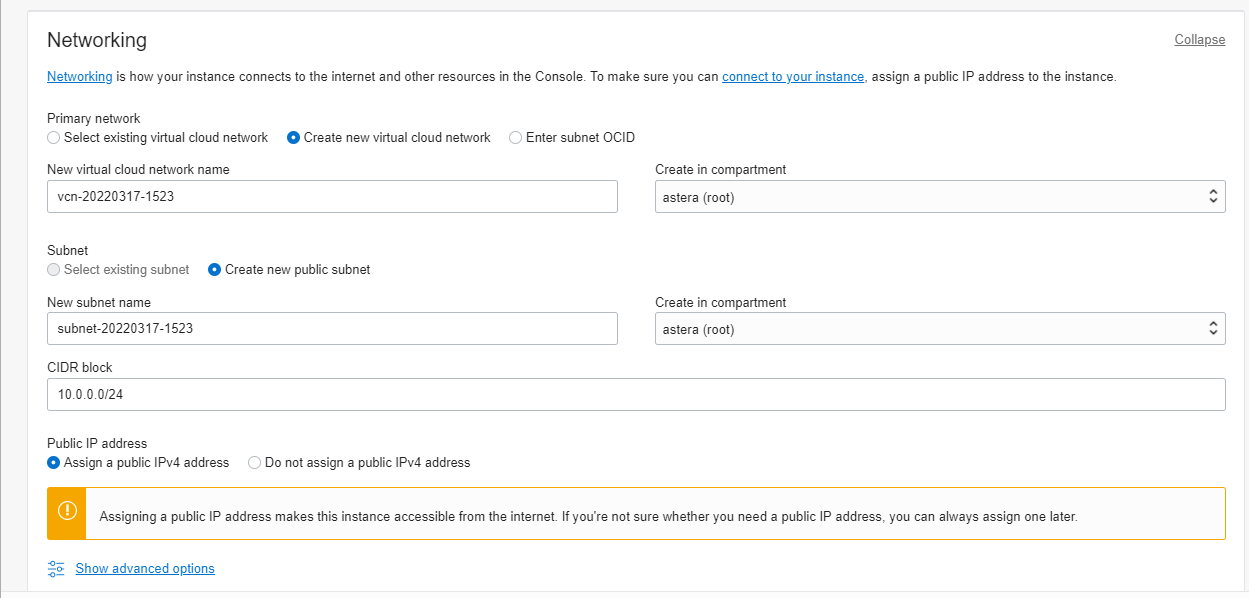Collapse the Networking section

coord(1199,40)
